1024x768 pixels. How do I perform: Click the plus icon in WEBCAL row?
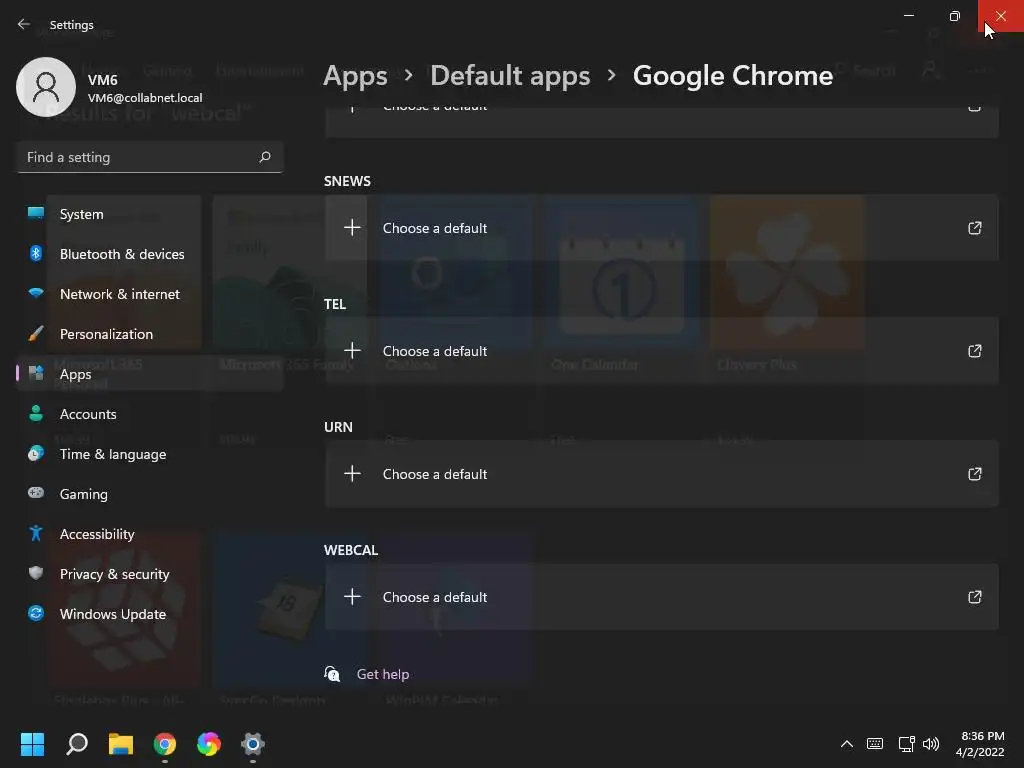(x=352, y=596)
